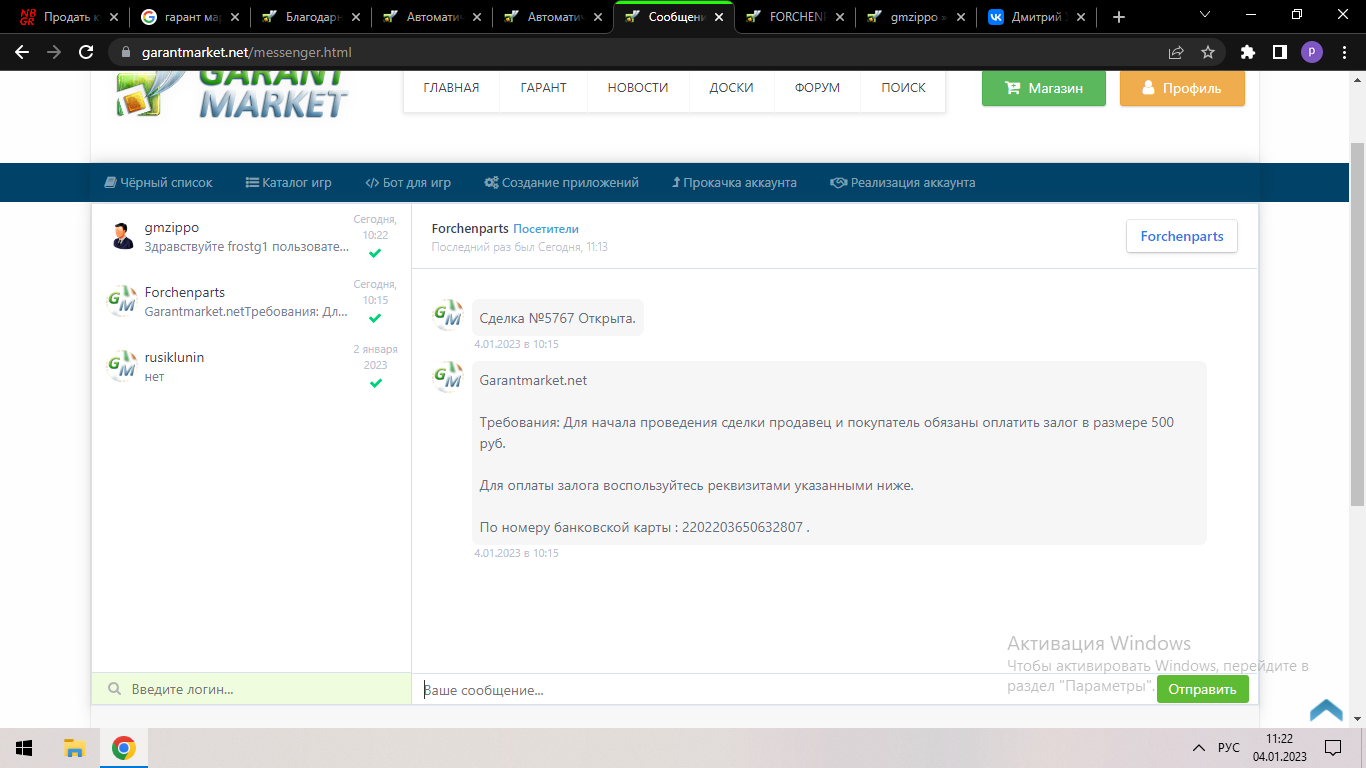Open Создание приложений link
This screenshot has width=1366, height=768.
pos(561,183)
